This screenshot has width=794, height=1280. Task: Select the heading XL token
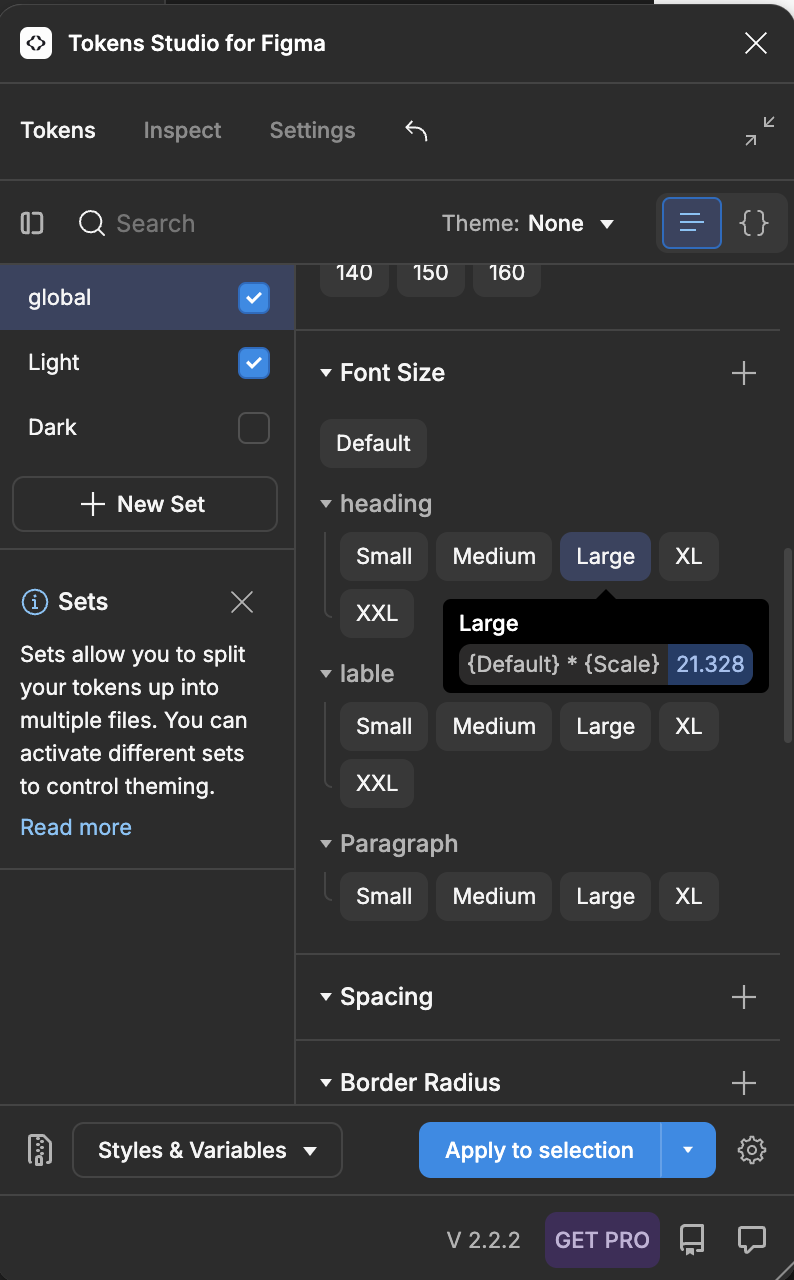[688, 556]
